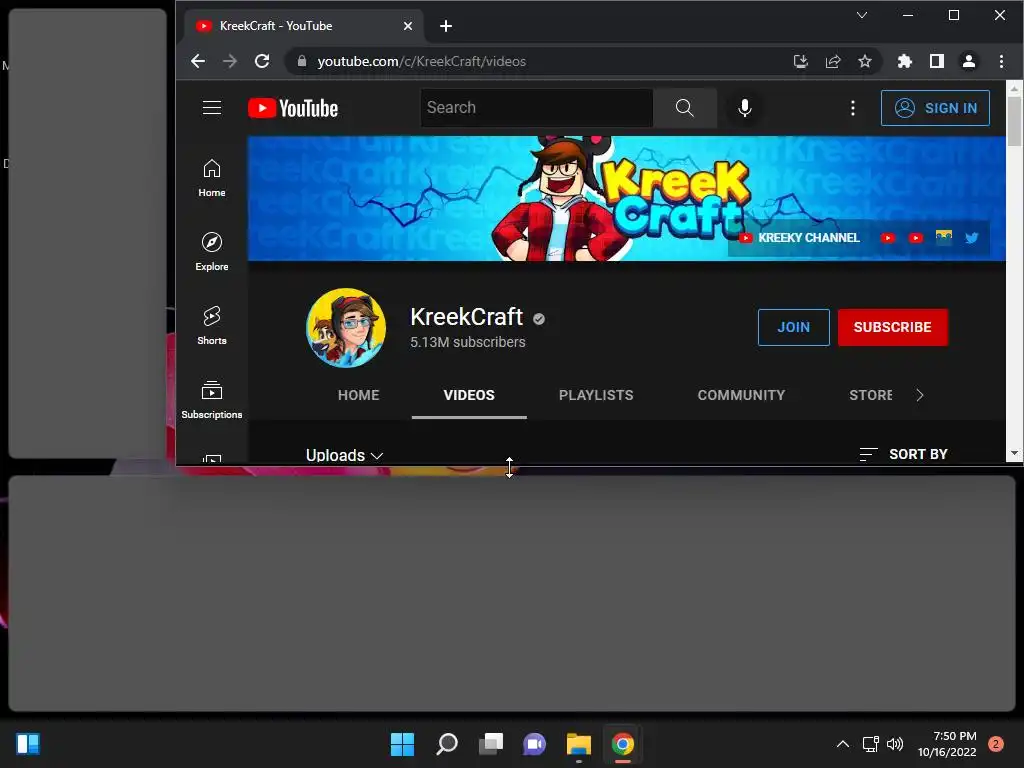Open the Uploads filter dropdown
The image size is (1024, 768).
coord(344,455)
